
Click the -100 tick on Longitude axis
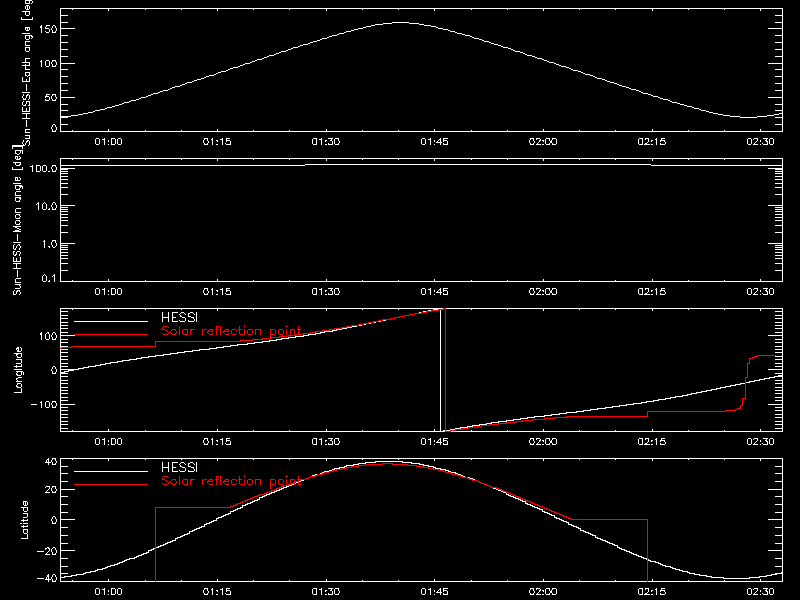(x=44, y=404)
